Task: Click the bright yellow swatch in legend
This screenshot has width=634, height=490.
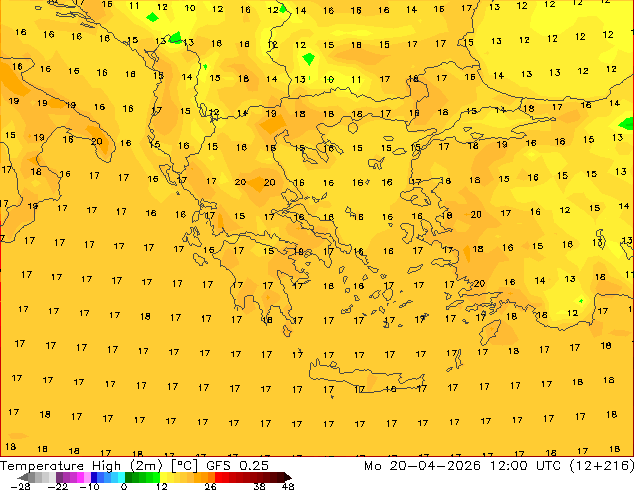Action: pyautogui.click(x=163, y=477)
